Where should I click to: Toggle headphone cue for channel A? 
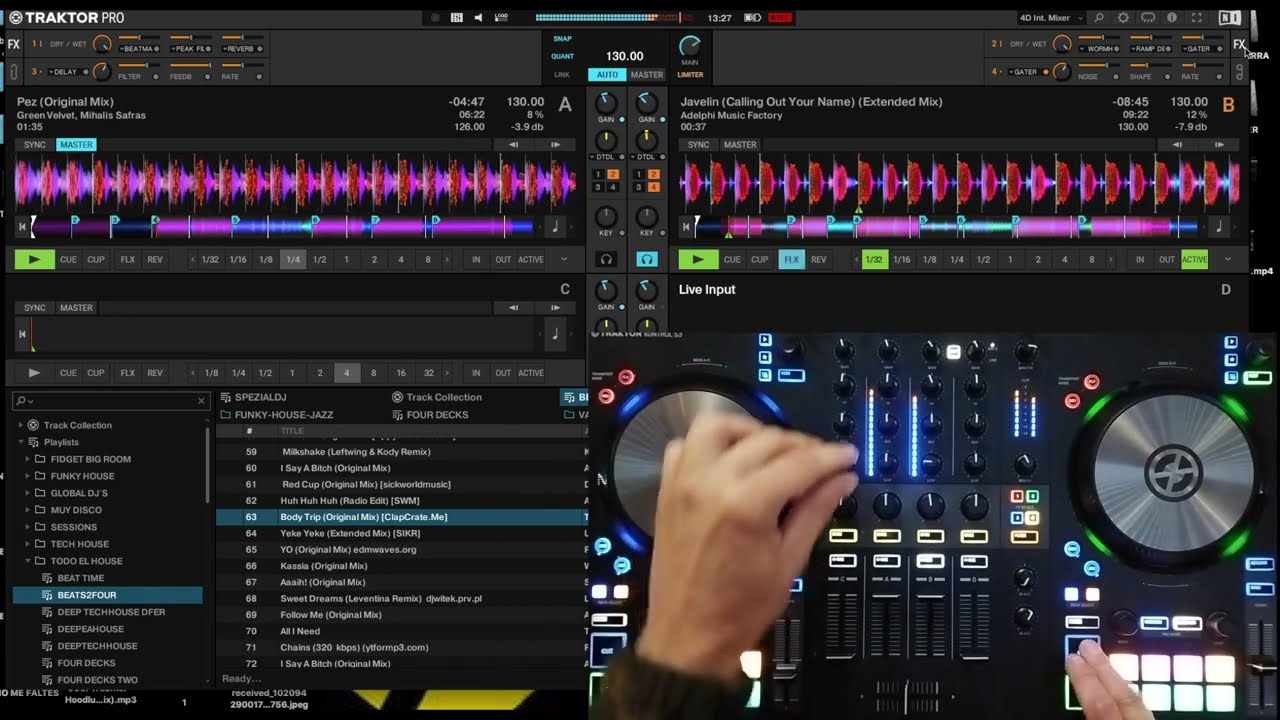(606, 259)
